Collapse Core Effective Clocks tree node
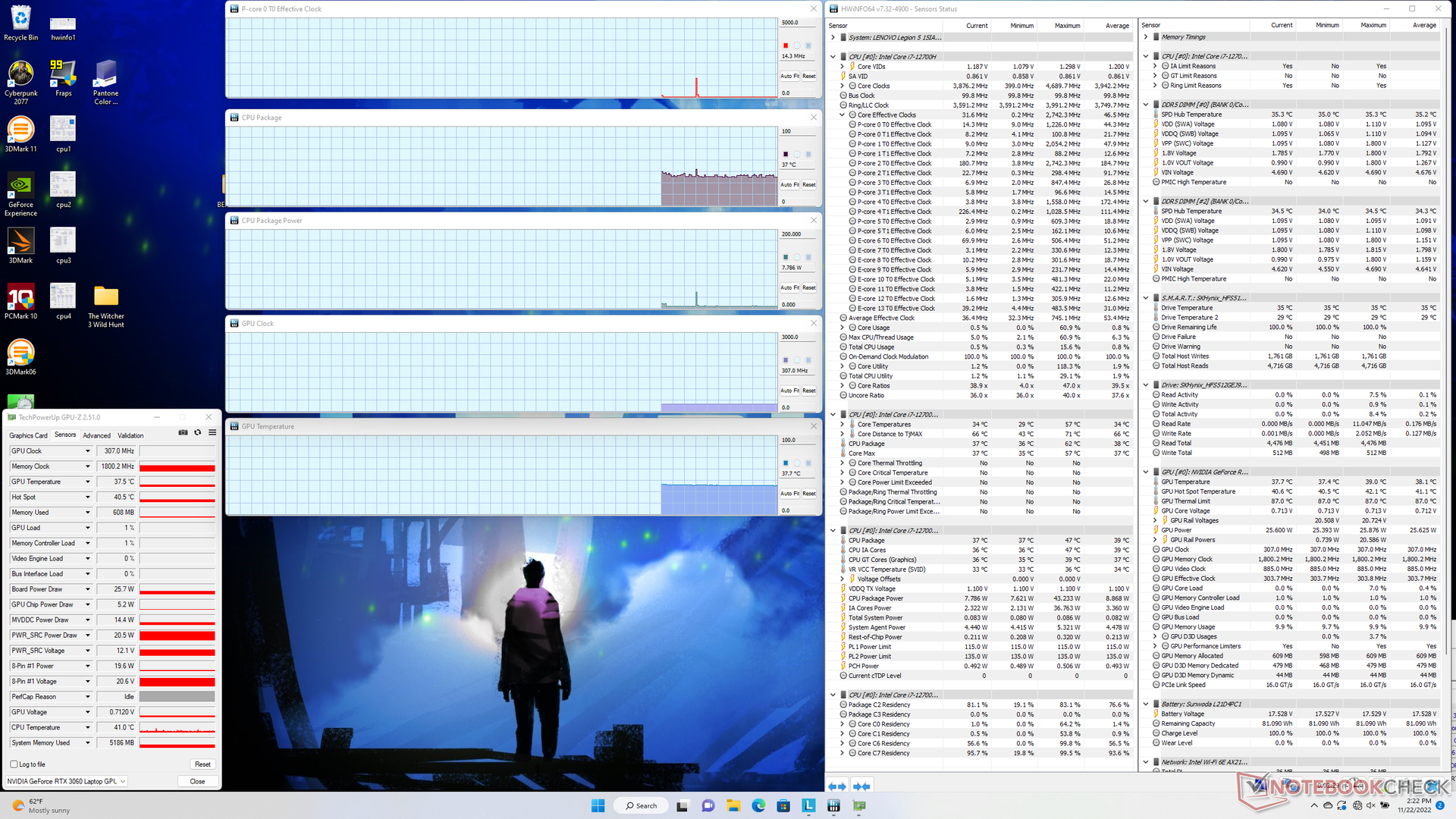Screen dimensions: 1456x819 (843, 115)
